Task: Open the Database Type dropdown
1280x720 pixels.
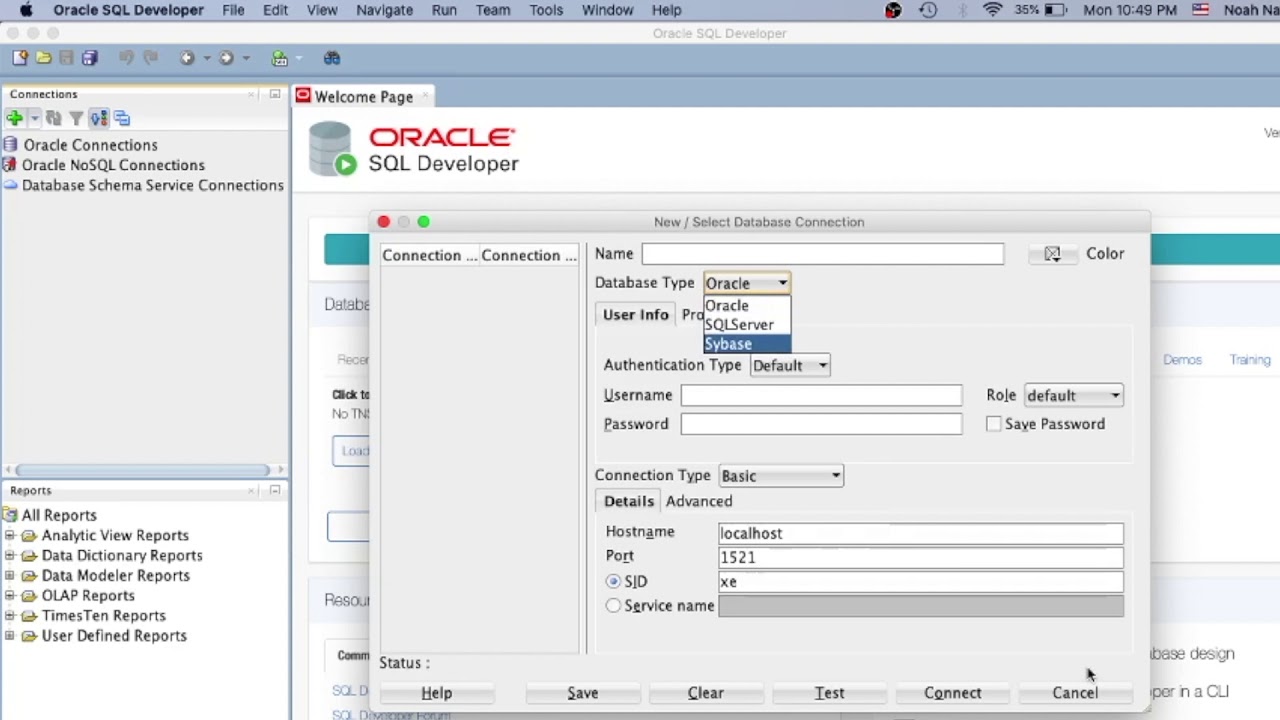Action: [747, 283]
